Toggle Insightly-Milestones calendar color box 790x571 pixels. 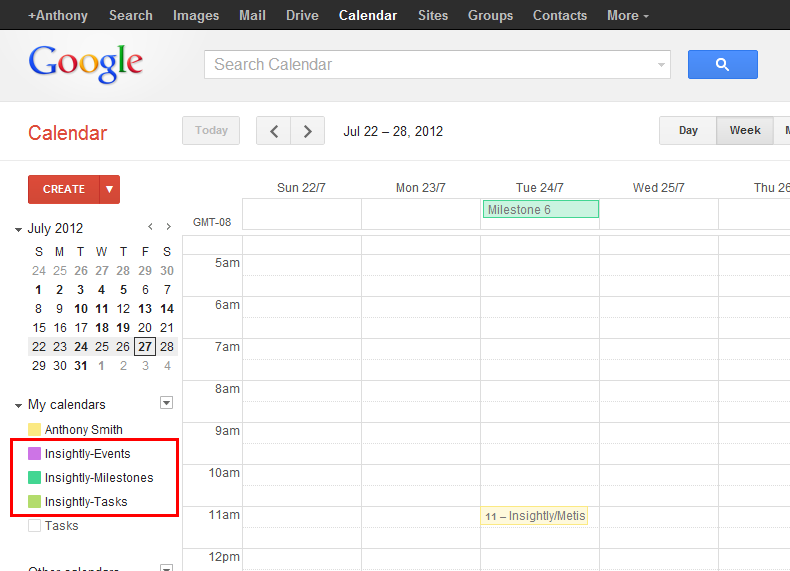pyautogui.click(x=34, y=477)
